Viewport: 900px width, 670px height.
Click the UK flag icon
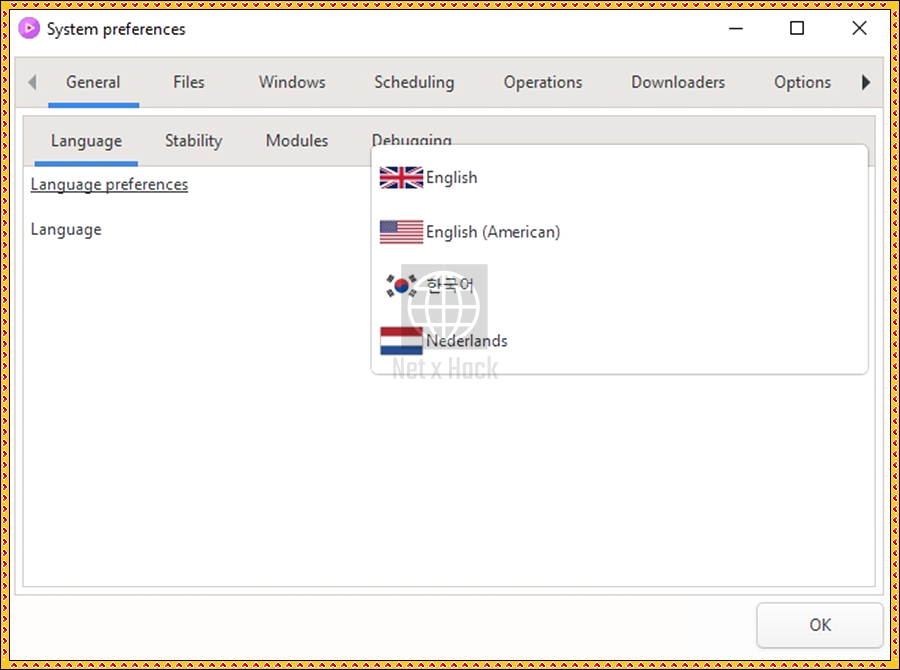401,178
